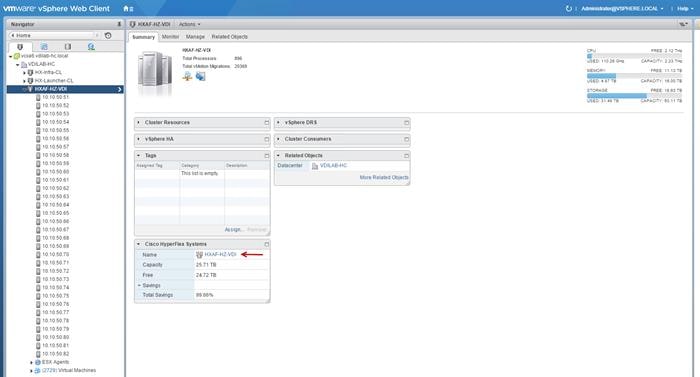700x377 pixels.
Task: Click the Capacity value 25.71 TB
Action: pyautogui.click(x=206, y=265)
